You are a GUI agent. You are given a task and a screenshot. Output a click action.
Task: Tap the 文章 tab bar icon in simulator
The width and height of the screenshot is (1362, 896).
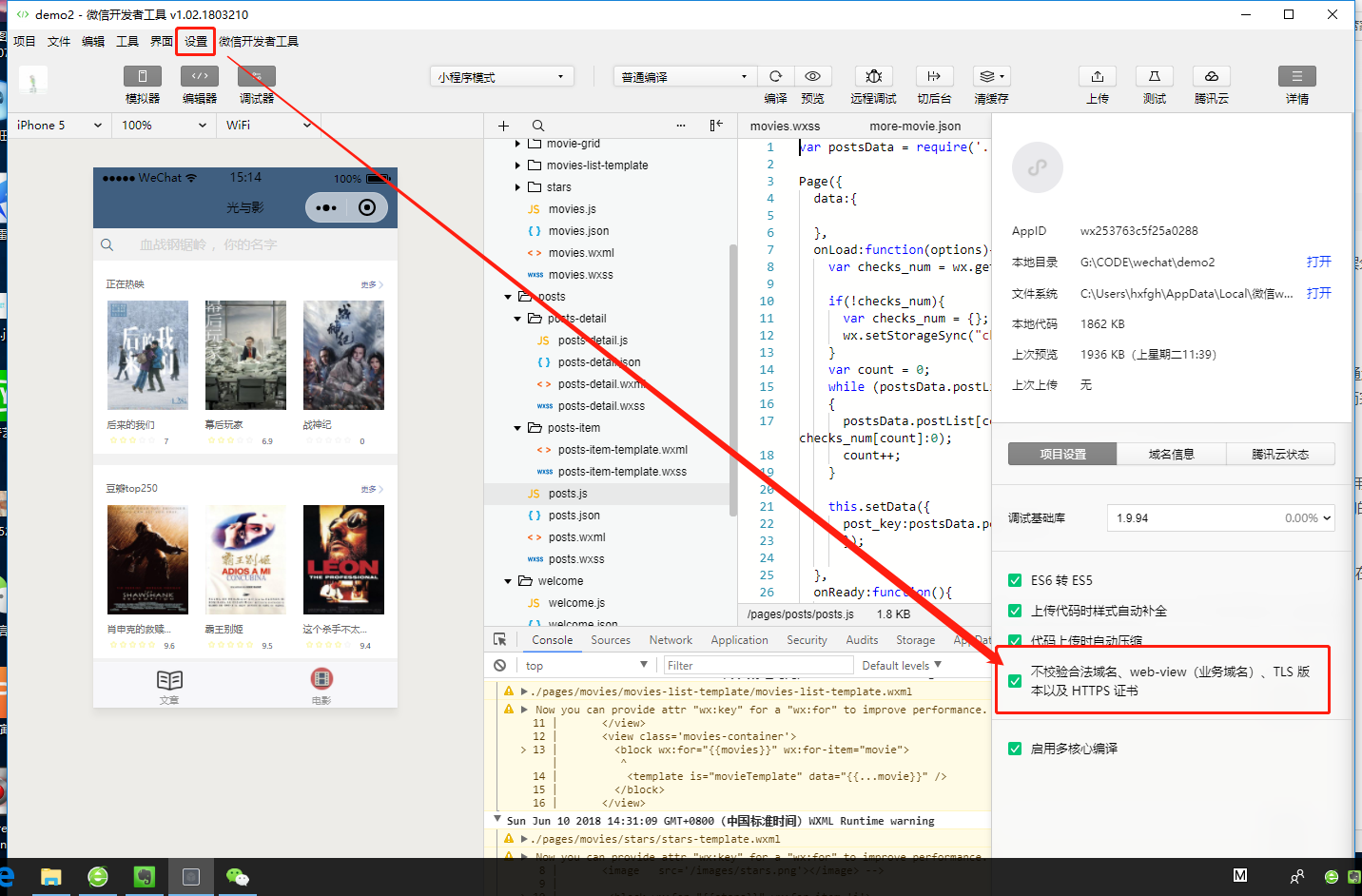[169, 680]
